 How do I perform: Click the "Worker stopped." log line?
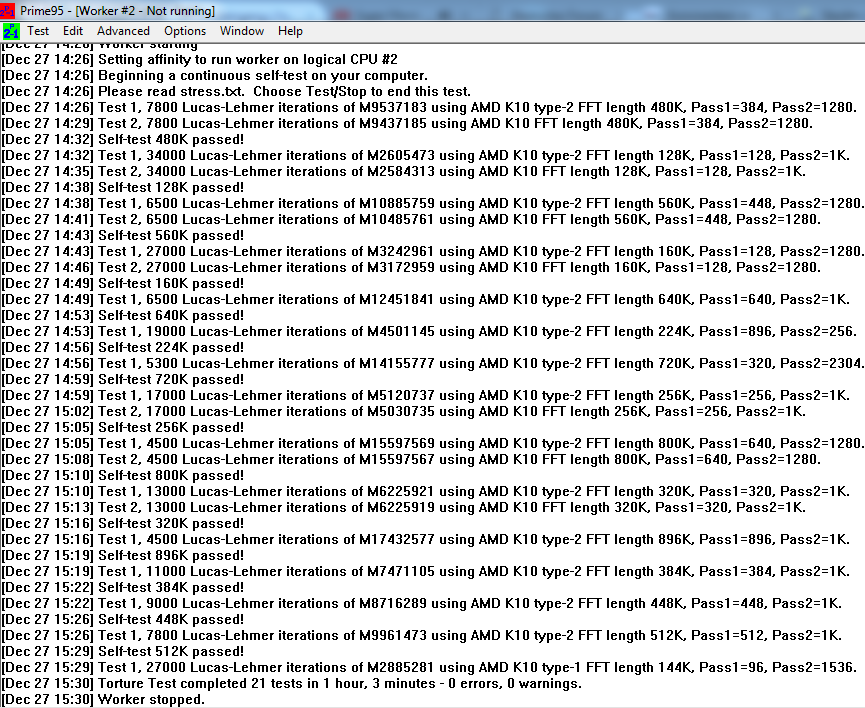103,700
